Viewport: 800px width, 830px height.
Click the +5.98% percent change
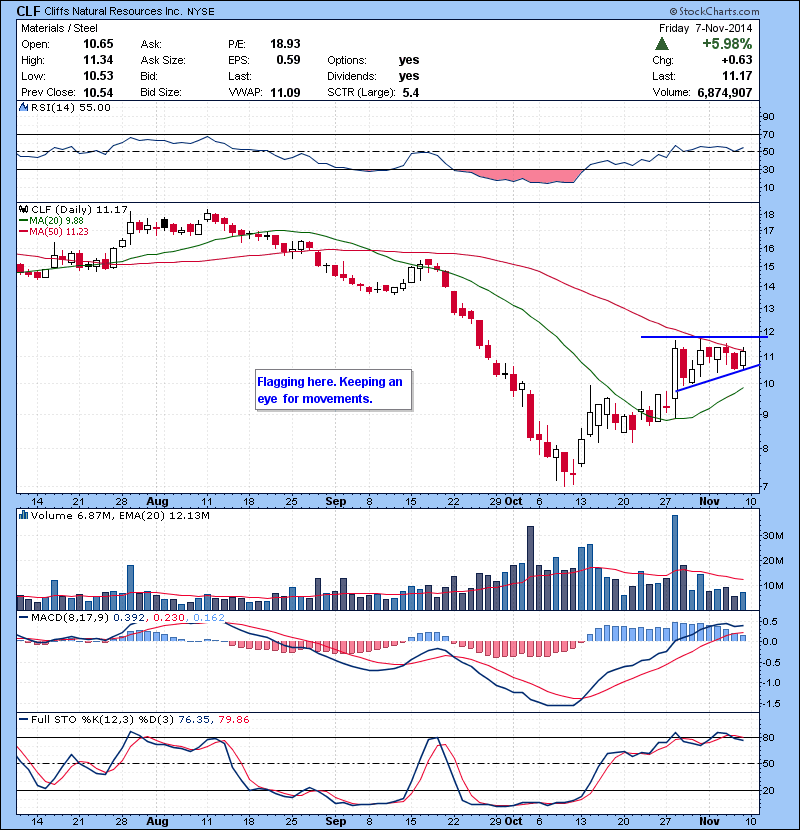click(727, 44)
